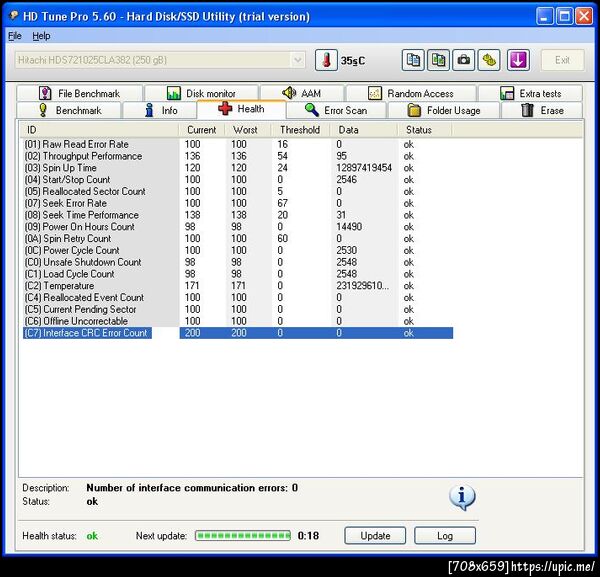This screenshot has width=600, height=577.
Task: Click the thermometer temperature icon
Action: point(326,60)
